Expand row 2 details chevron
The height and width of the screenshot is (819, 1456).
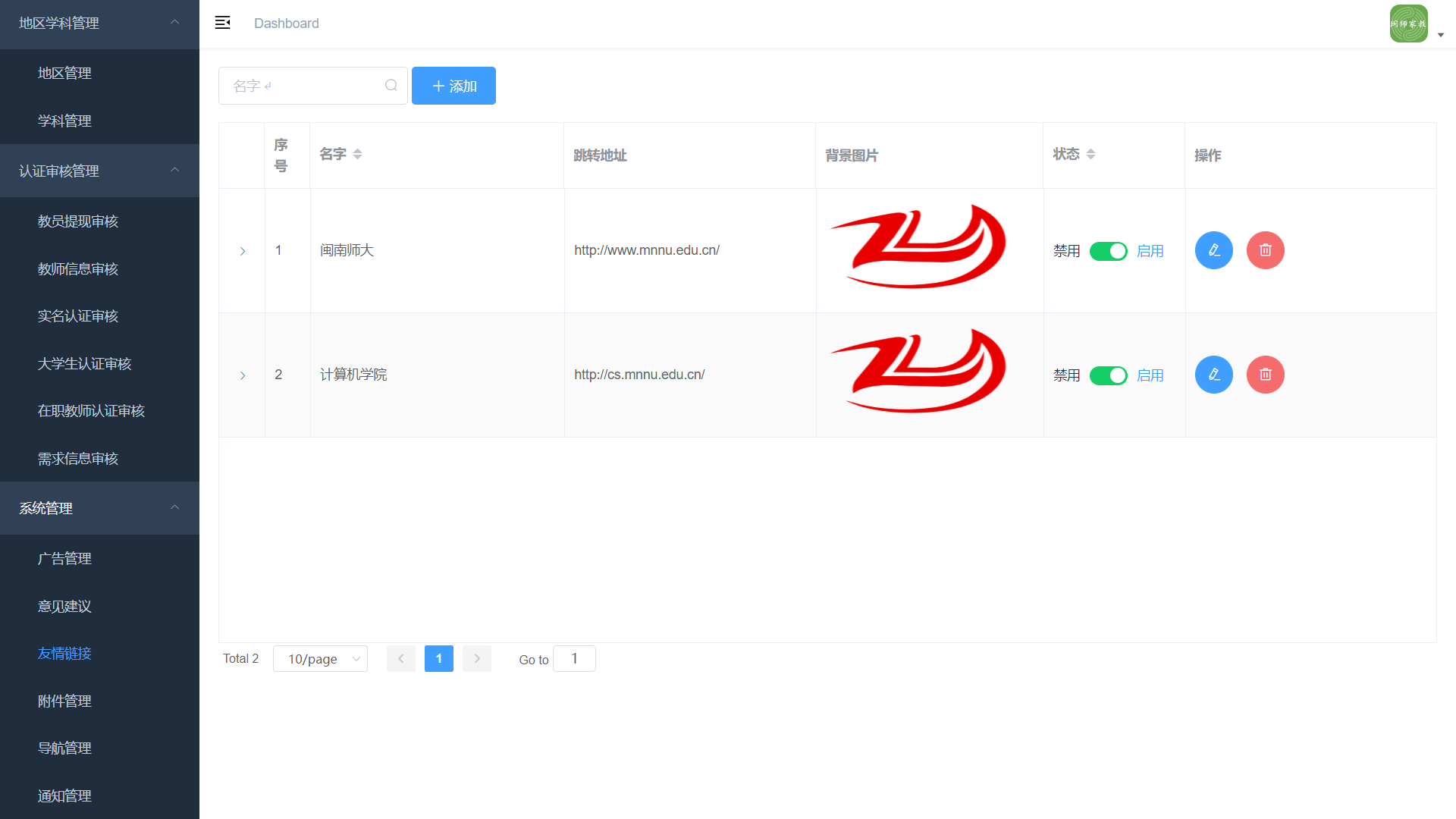pos(243,375)
